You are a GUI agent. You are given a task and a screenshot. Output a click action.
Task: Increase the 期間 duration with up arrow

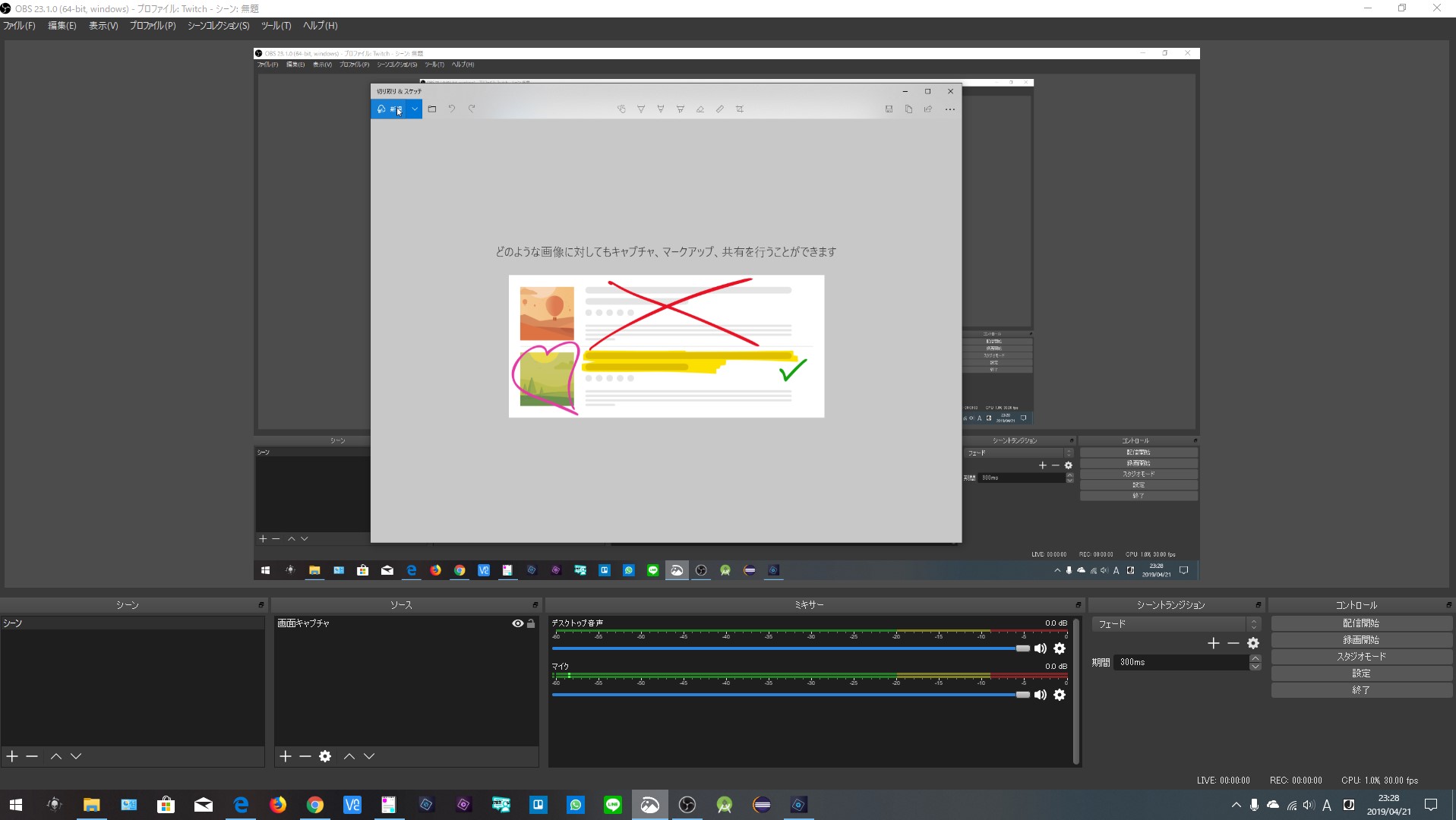click(x=1255, y=658)
